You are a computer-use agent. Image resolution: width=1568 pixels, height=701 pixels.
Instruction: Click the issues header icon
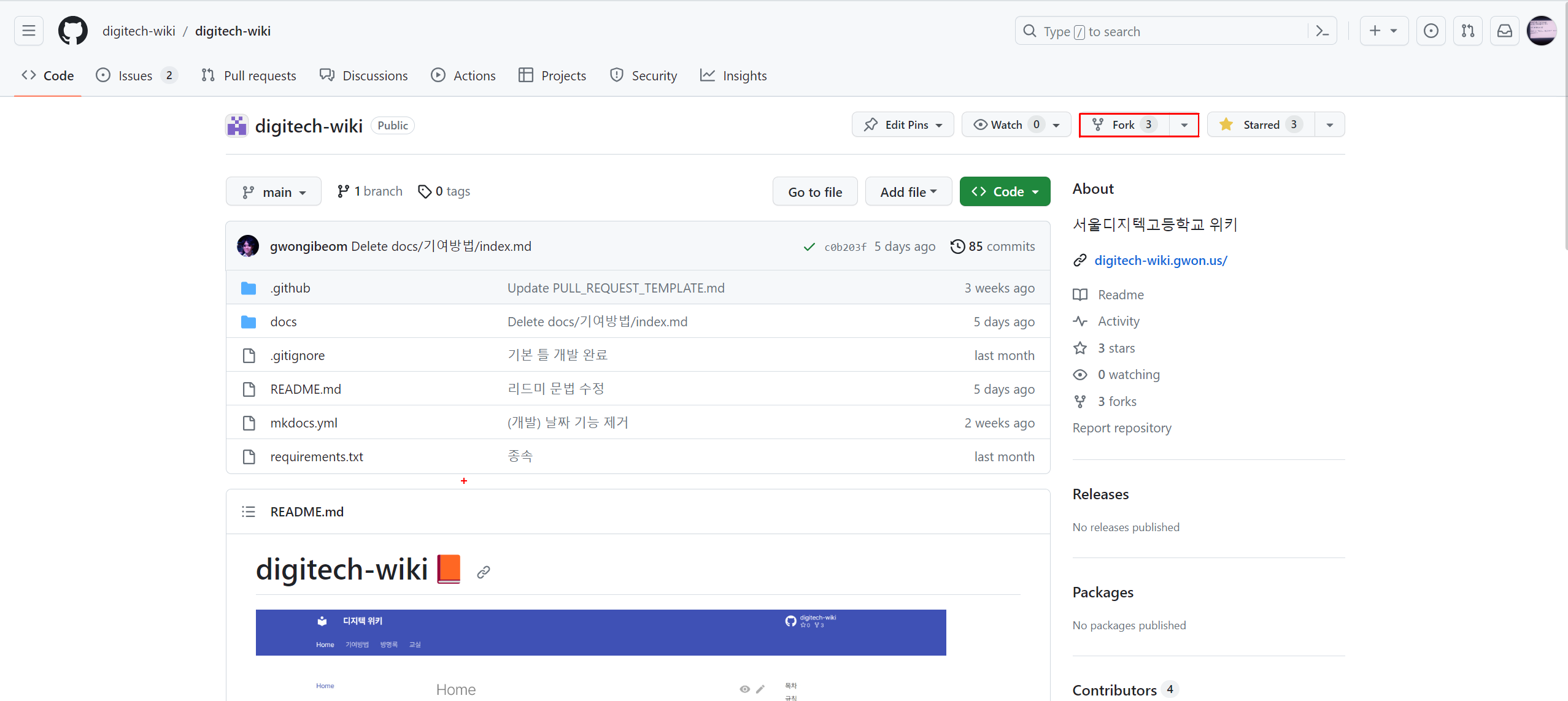[1431, 31]
